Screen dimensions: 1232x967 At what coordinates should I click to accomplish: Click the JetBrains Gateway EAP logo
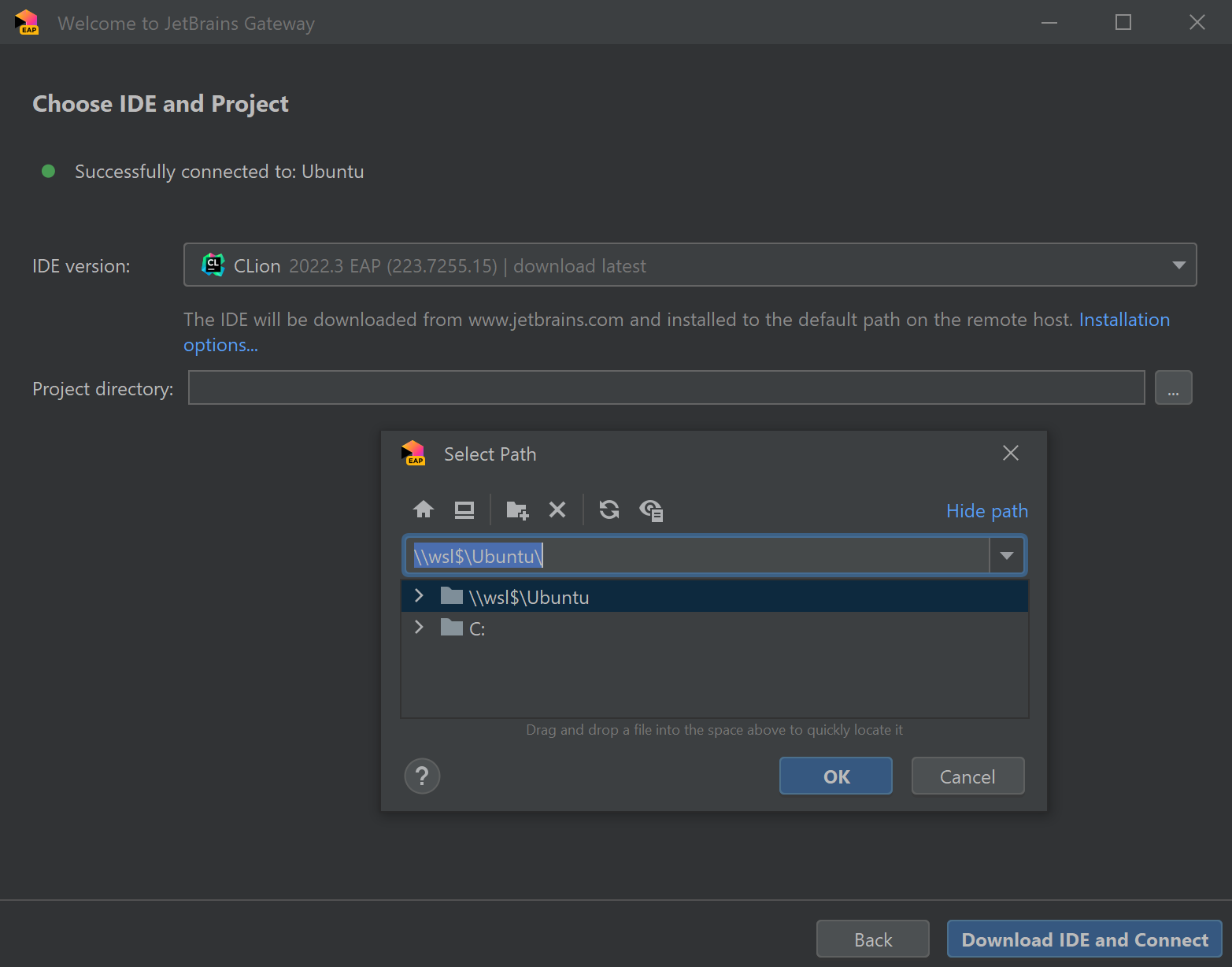[x=26, y=22]
